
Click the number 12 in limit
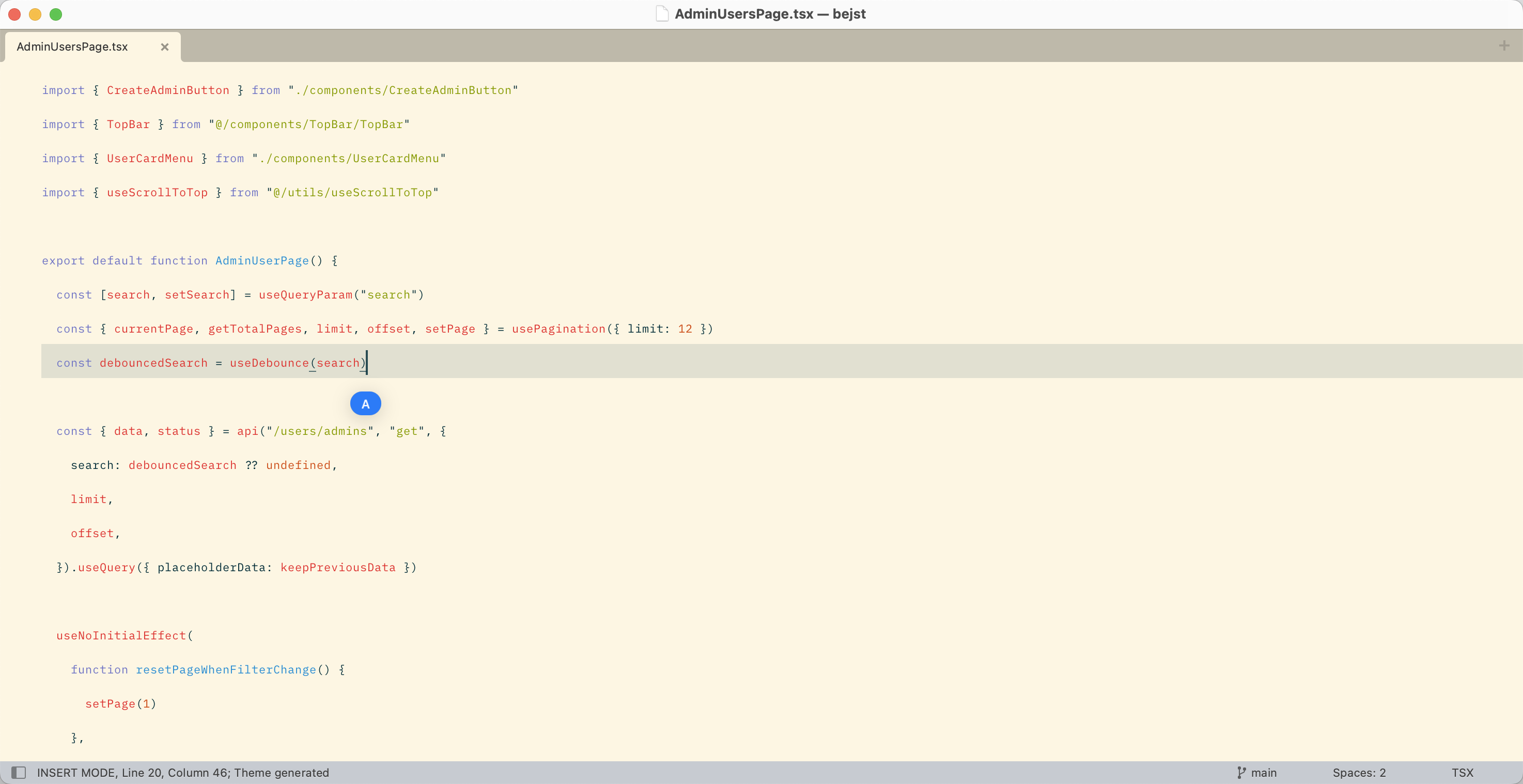(x=685, y=329)
